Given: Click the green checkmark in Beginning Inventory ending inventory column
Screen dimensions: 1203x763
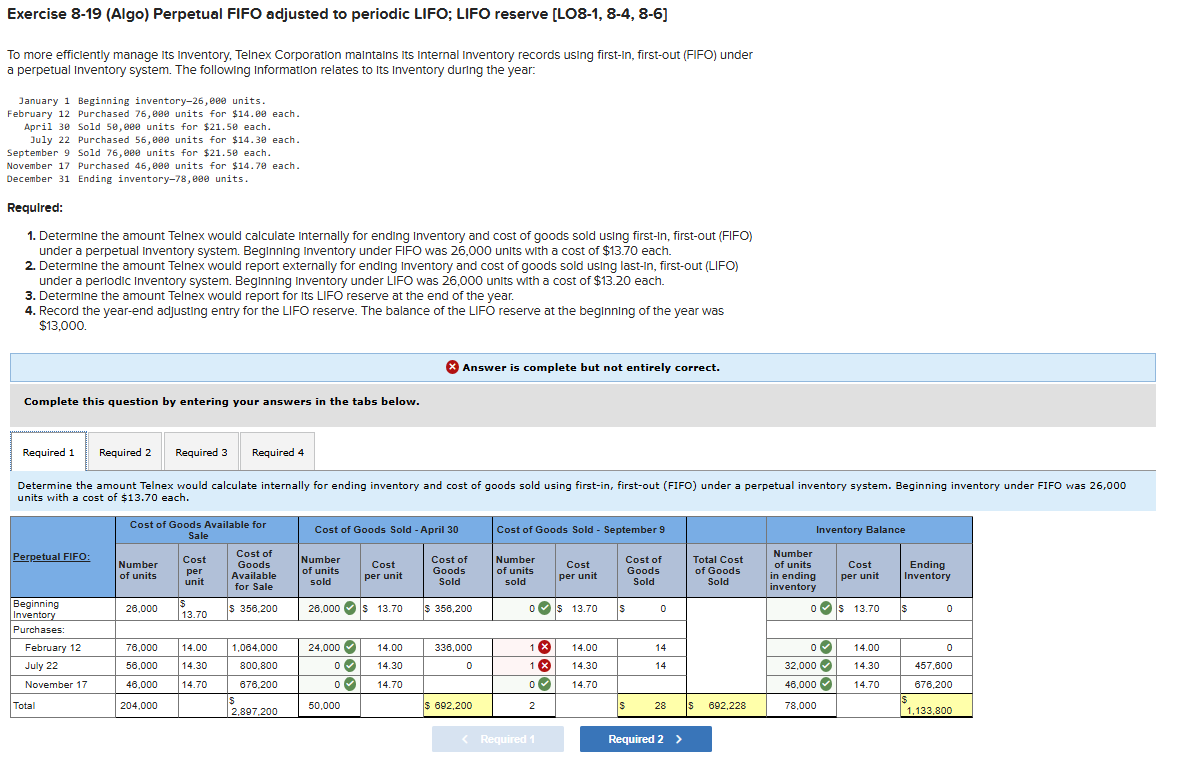Looking at the screenshot, I should 825,607.
